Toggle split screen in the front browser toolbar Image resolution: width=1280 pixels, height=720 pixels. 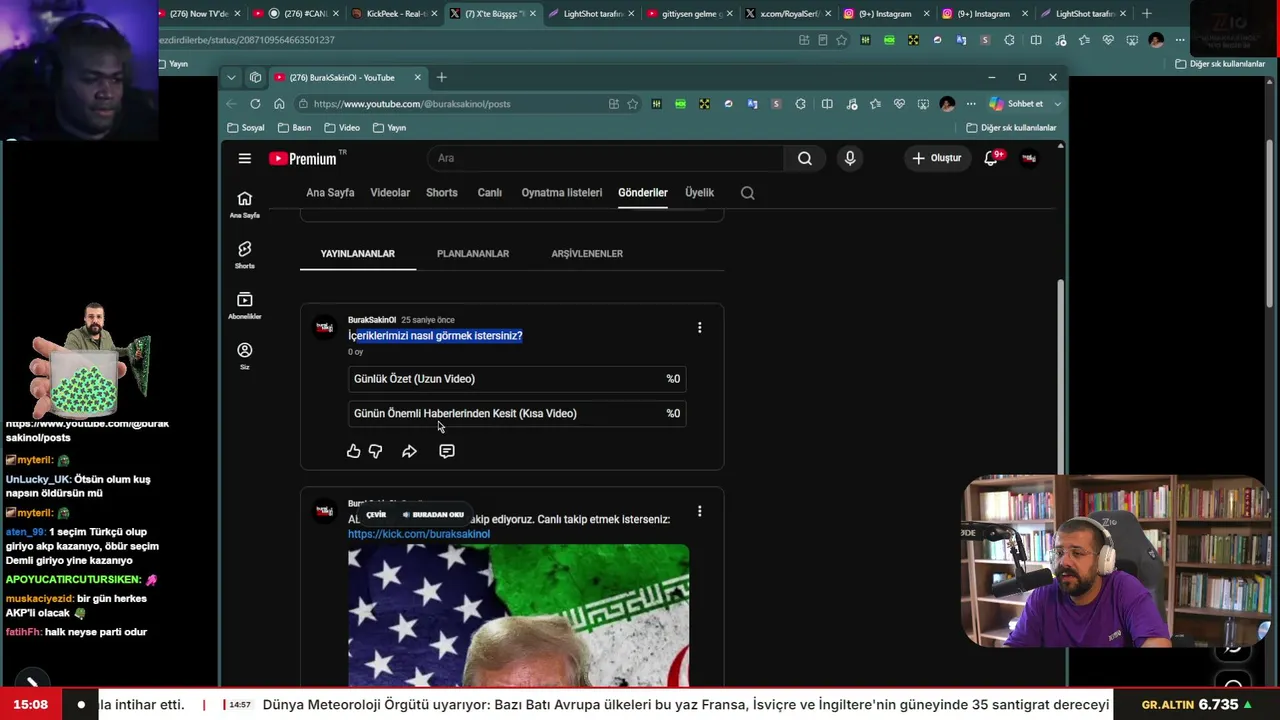[827, 104]
